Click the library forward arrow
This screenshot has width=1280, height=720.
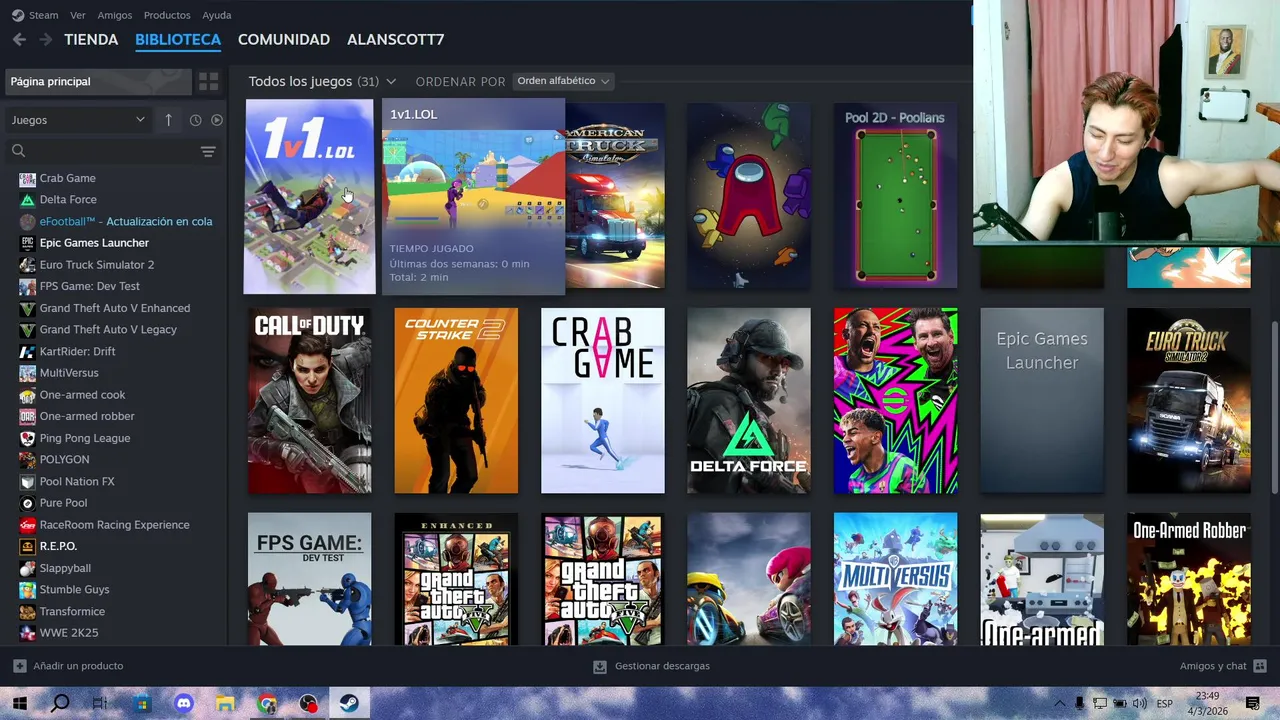click(x=45, y=39)
